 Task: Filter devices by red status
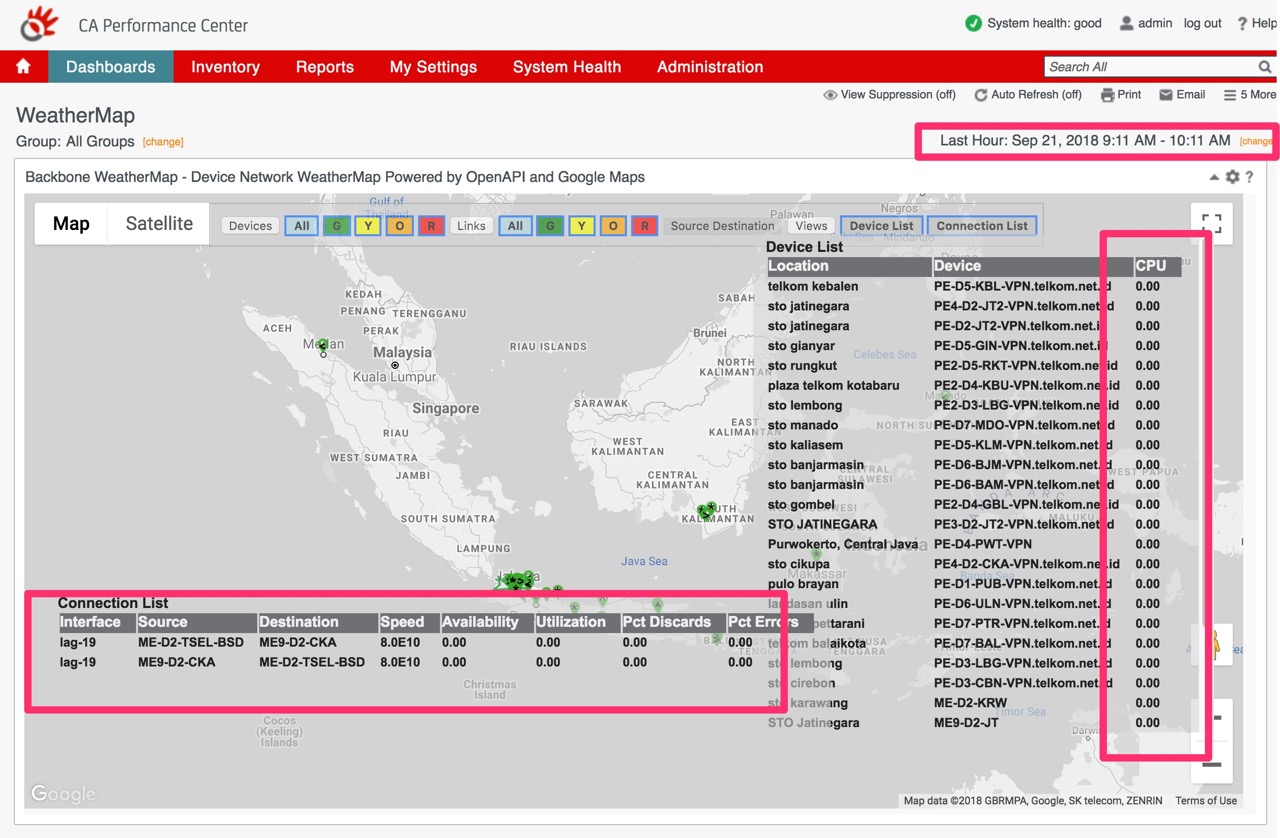pyautogui.click(x=431, y=226)
